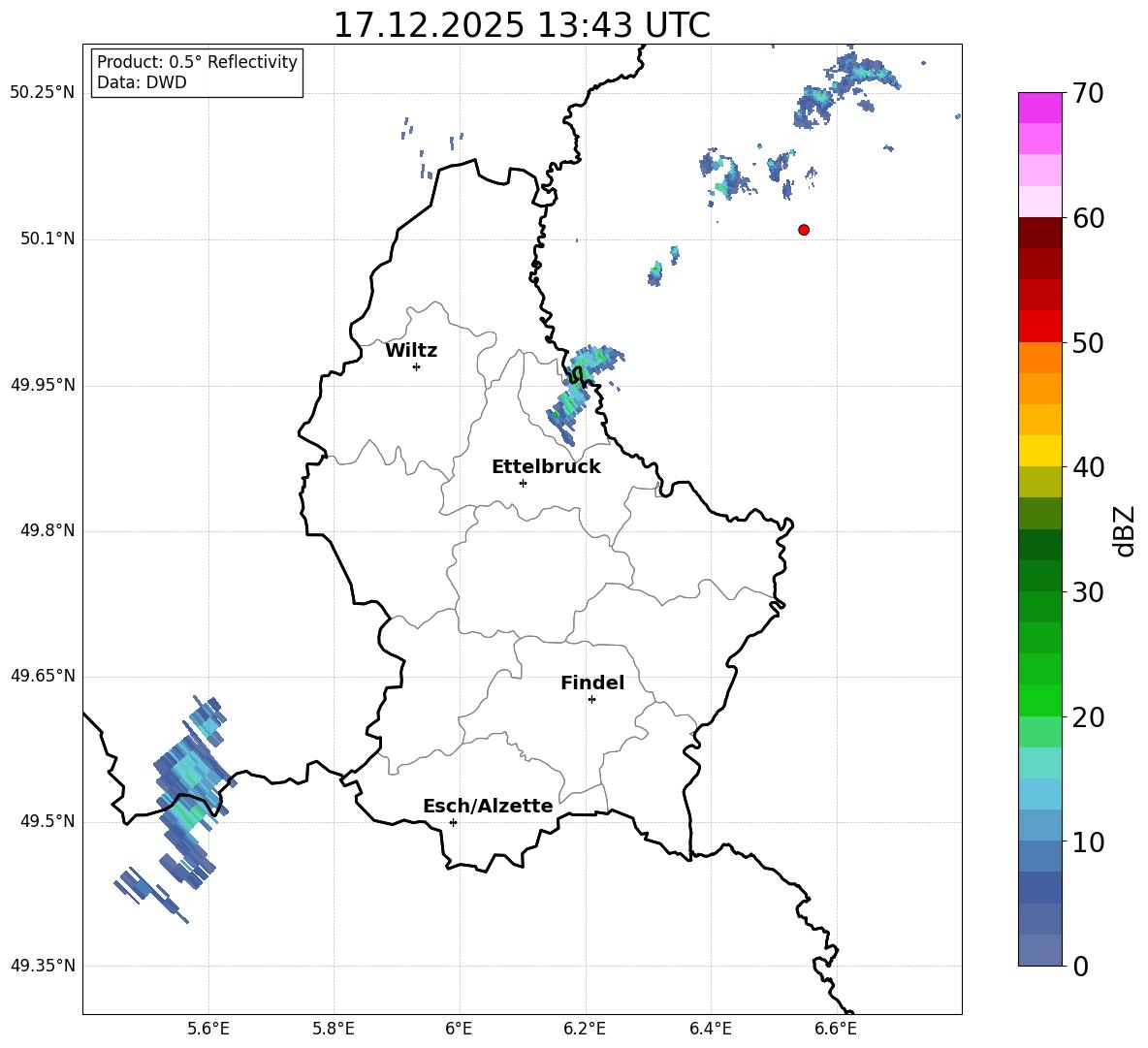Select the Esch/Alzette city label
Screen dimensions: 1148x1048
pos(488,806)
